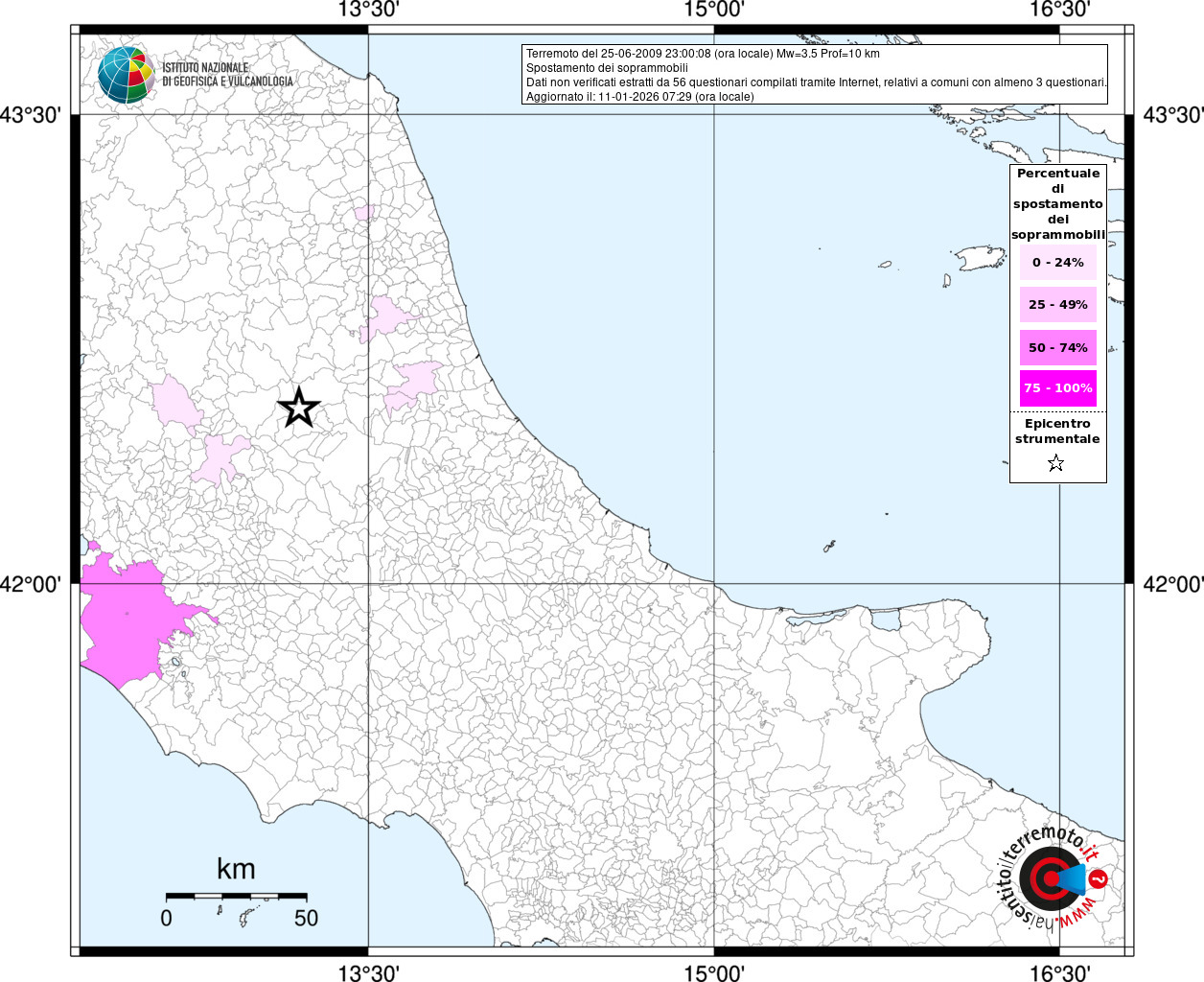The image size is (1204, 982).
Task: Click the km scale bar
Action: pyautogui.click(x=236, y=896)
